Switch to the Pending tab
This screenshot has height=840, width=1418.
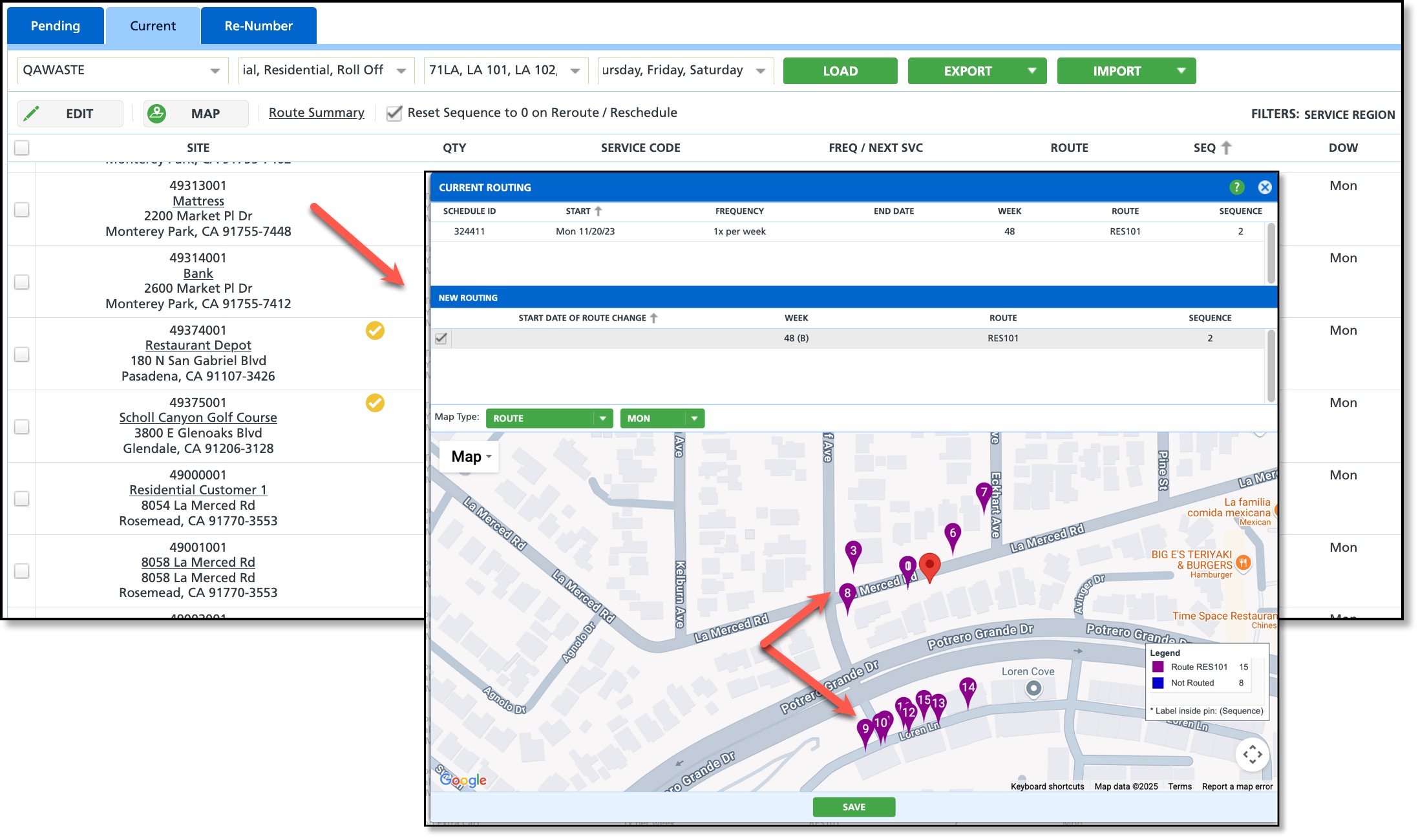coord(56,26)
